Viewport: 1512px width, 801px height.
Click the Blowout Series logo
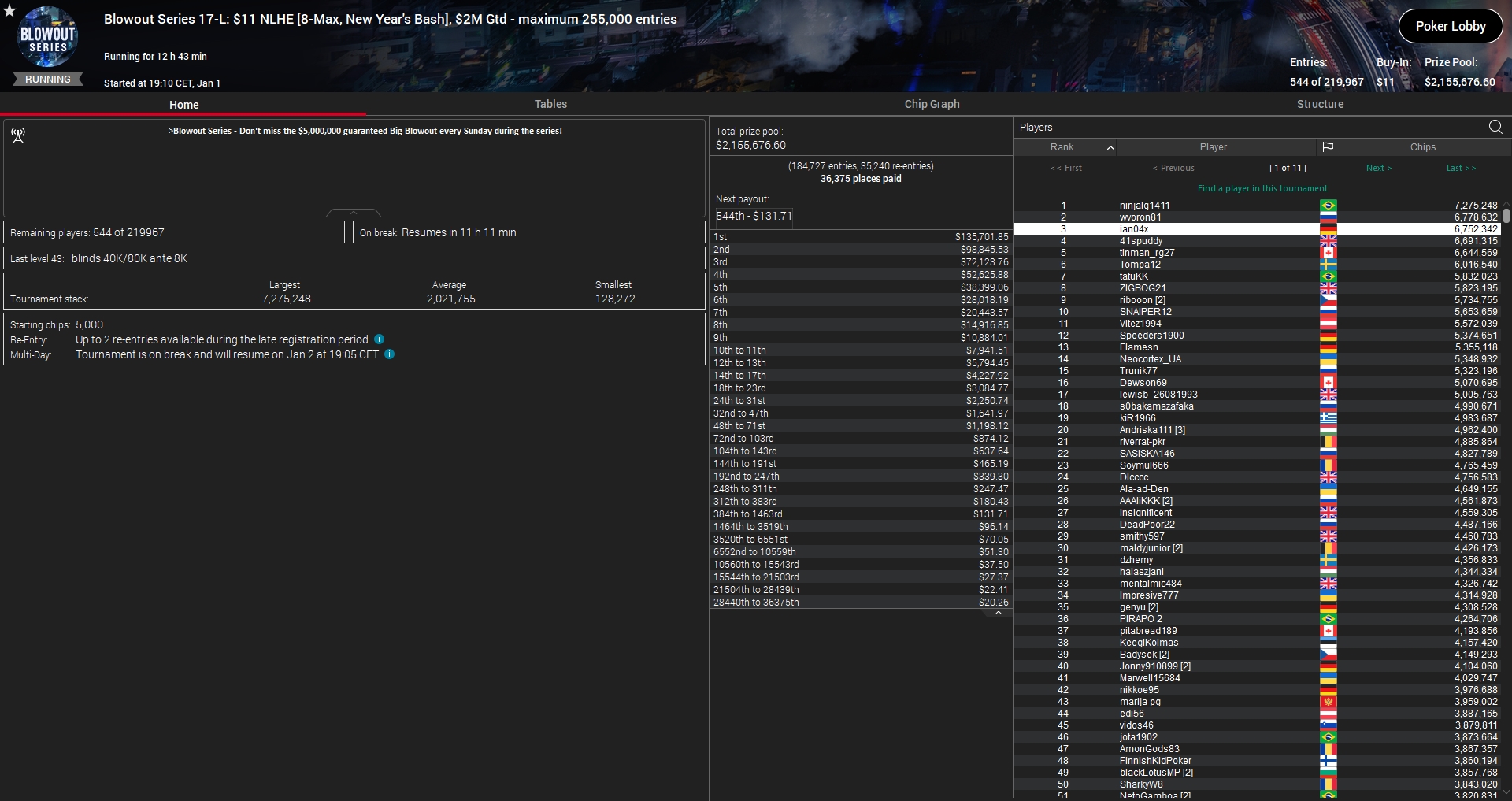pyautogui.click(x=48, y=37)
